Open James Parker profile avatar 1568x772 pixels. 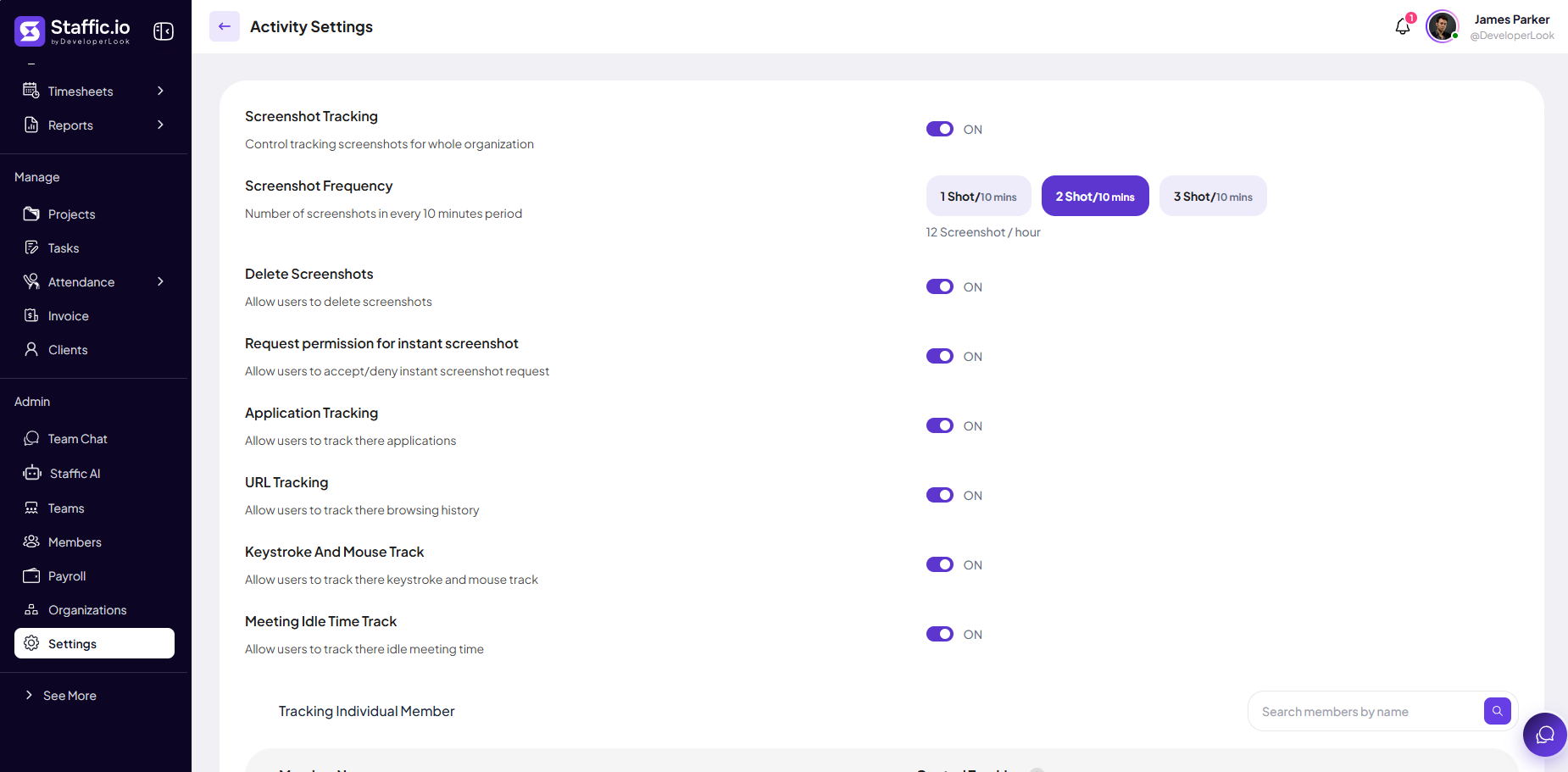(1442, 26)
